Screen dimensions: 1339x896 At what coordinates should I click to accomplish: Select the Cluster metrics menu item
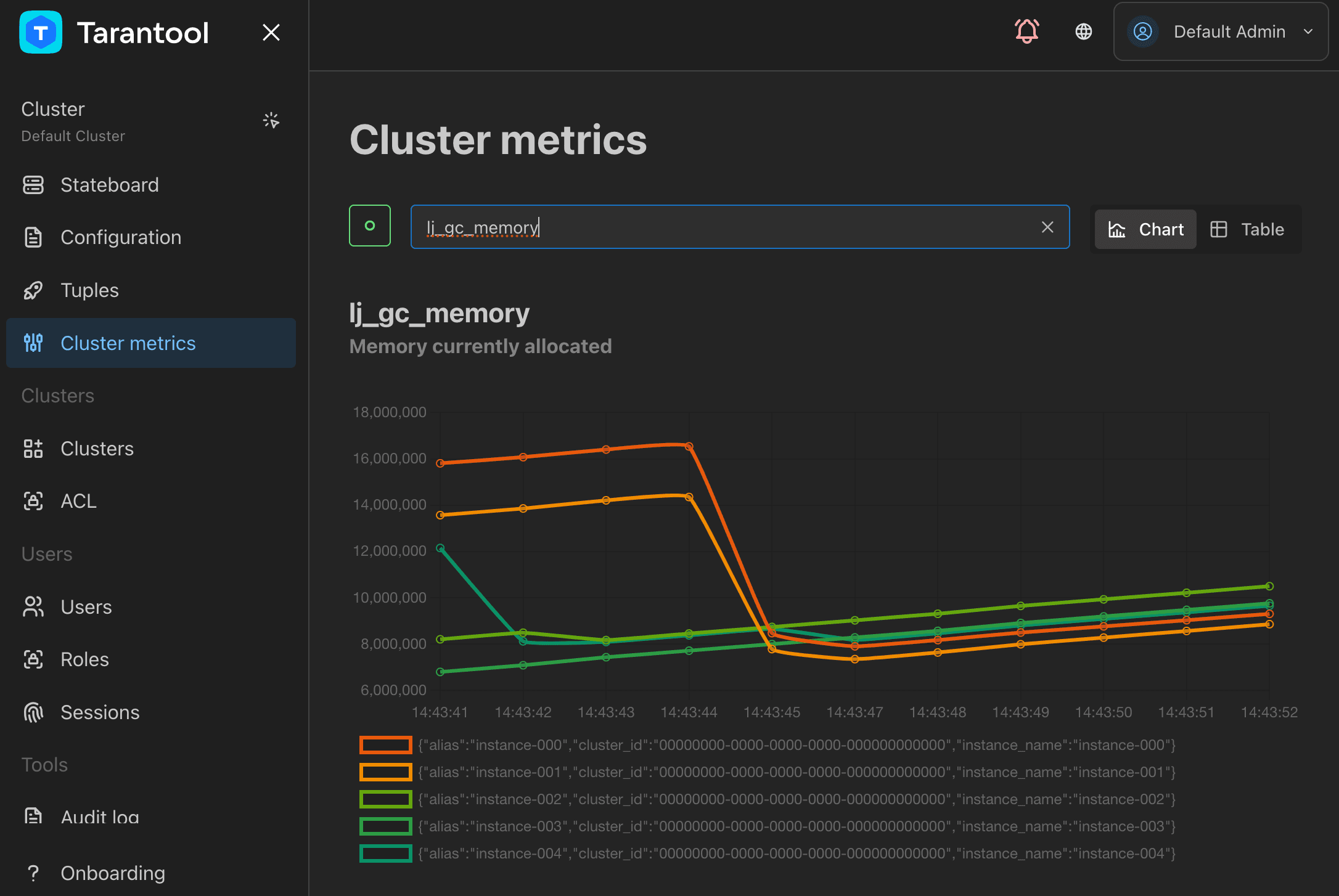tap(150, 343)
